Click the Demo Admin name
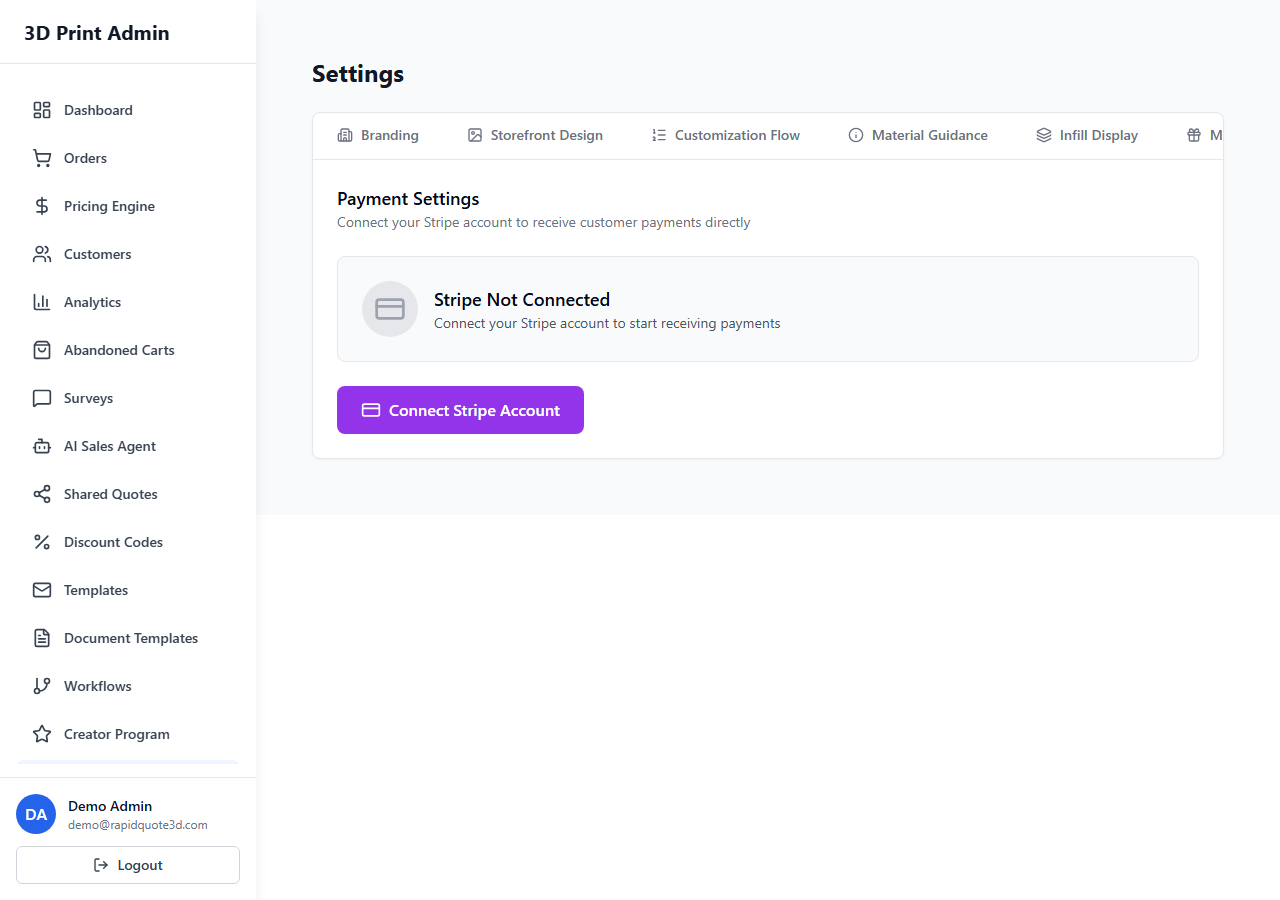This screenshot has width=1280, height=900. click(x=110, y=806)
